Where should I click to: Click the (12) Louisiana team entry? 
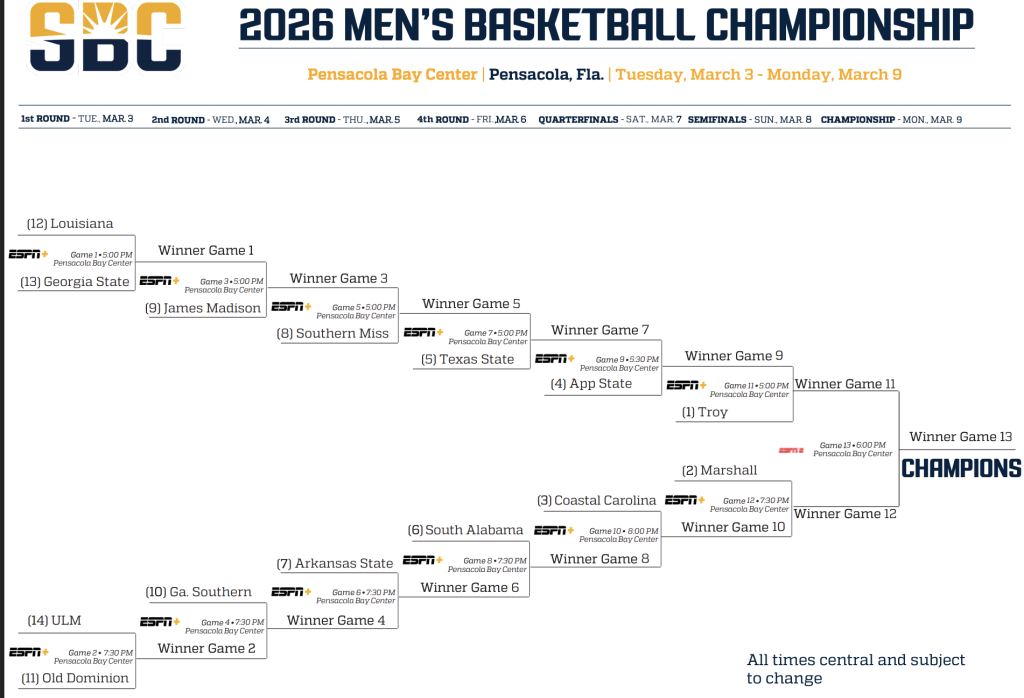[70, 224]
